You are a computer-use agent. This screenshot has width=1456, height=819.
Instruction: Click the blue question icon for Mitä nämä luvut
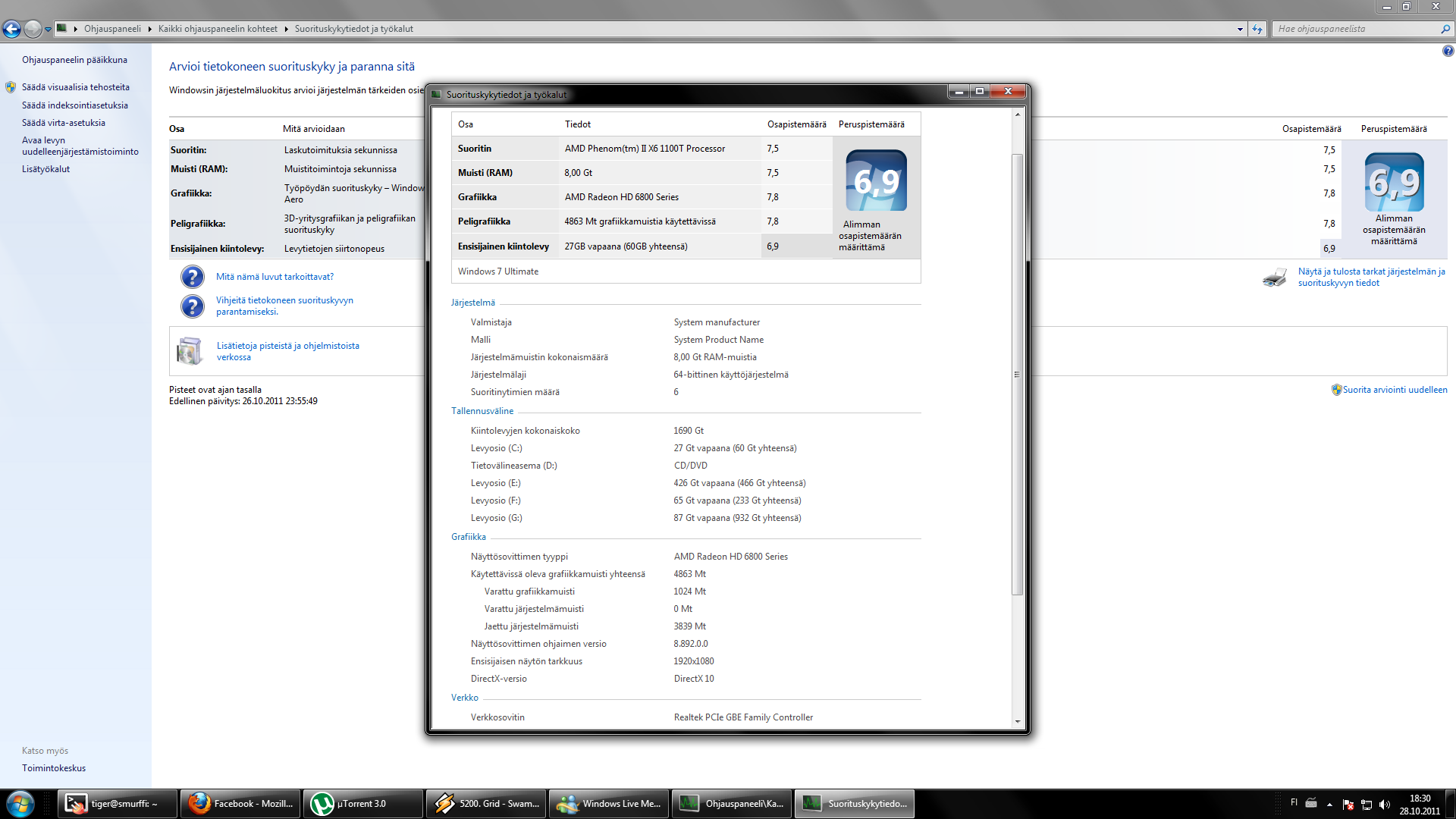(x=193, y=277)
